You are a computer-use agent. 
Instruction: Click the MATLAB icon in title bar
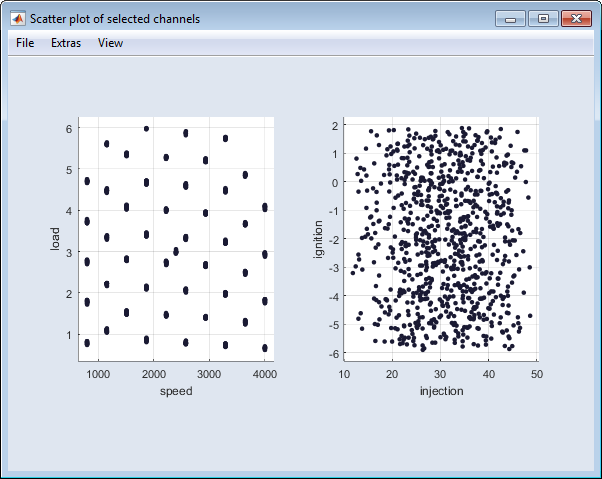[x=18, y=19]
